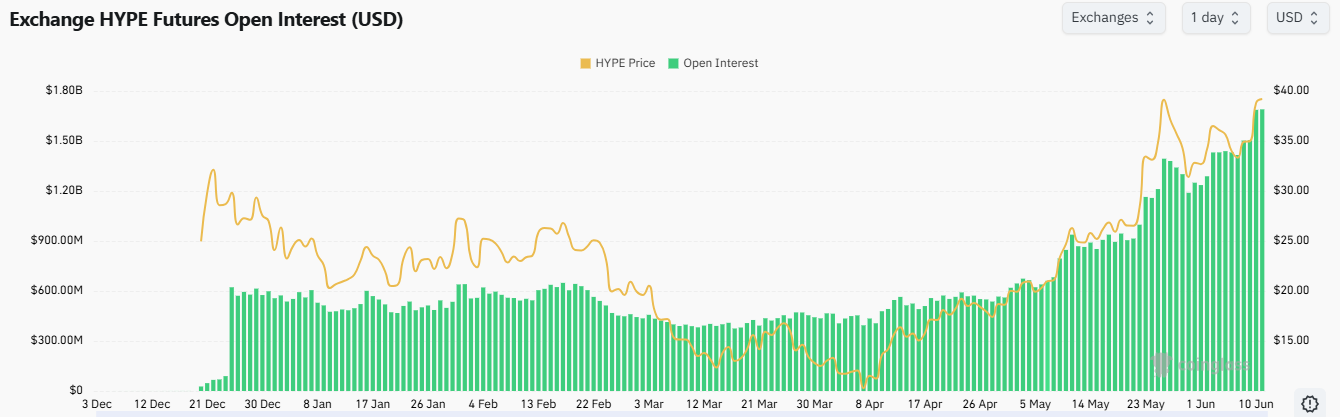
Task: Click the $30.00 right axis label
Action: pyautogui.click(x=1292, y=190)
